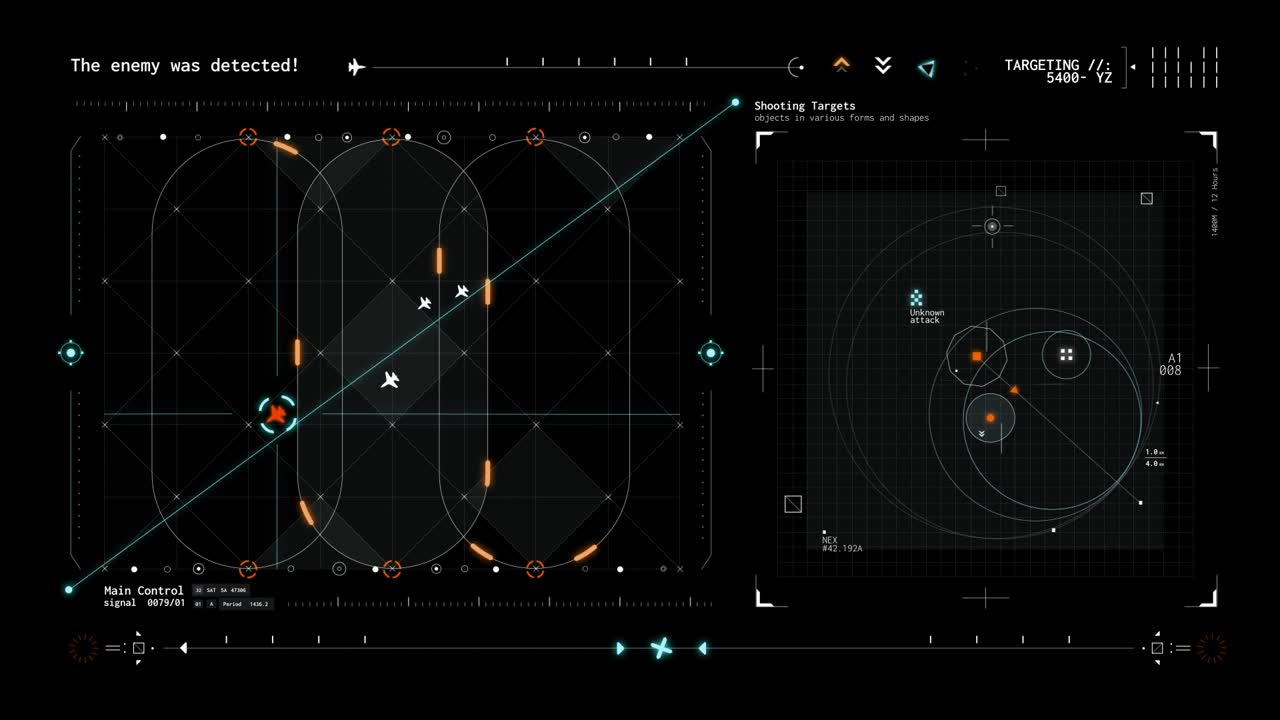Viewport: 1280px width, 720px height.
Task: Click the 'A' tag in signal row
Action: pyautogui.click(x=211, y=604)
